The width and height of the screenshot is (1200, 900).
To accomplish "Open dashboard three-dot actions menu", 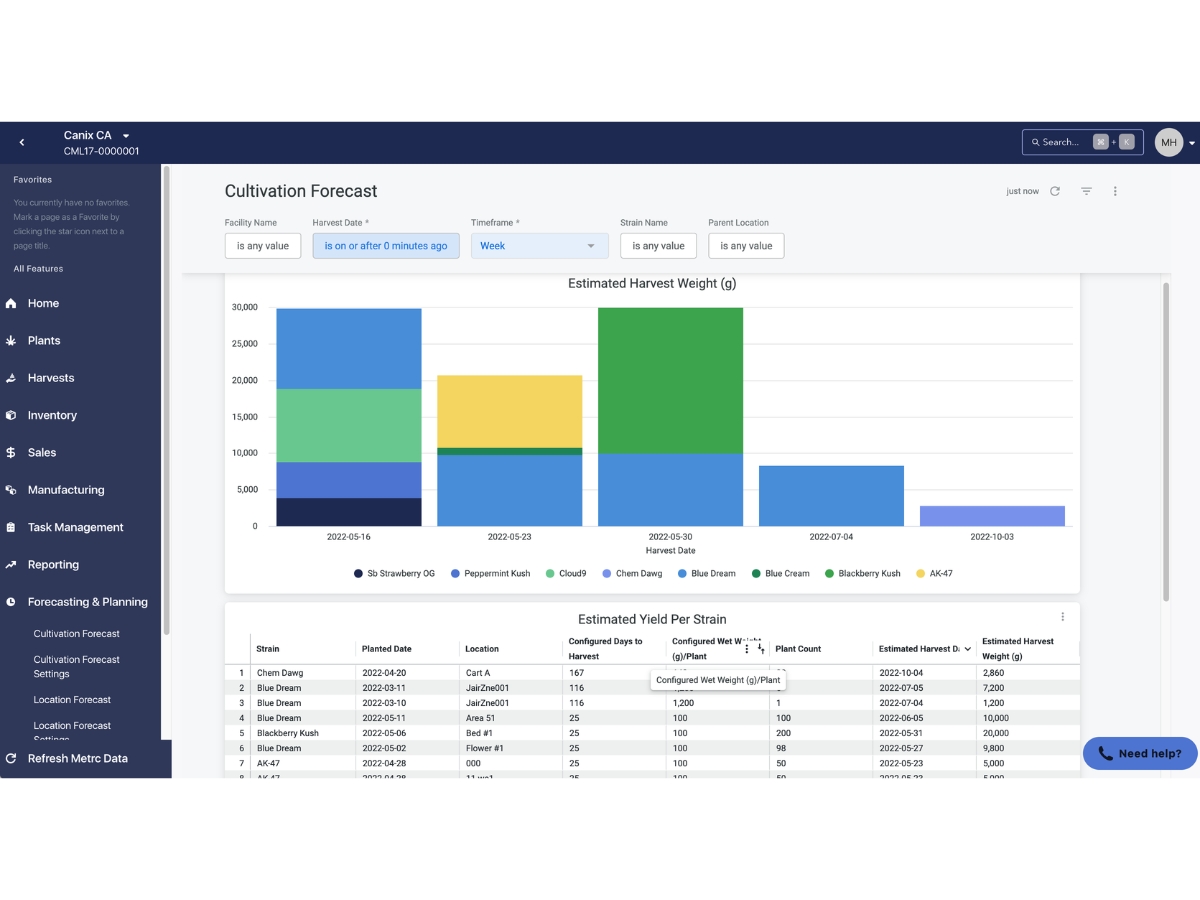I will [x=1115, y=191].
